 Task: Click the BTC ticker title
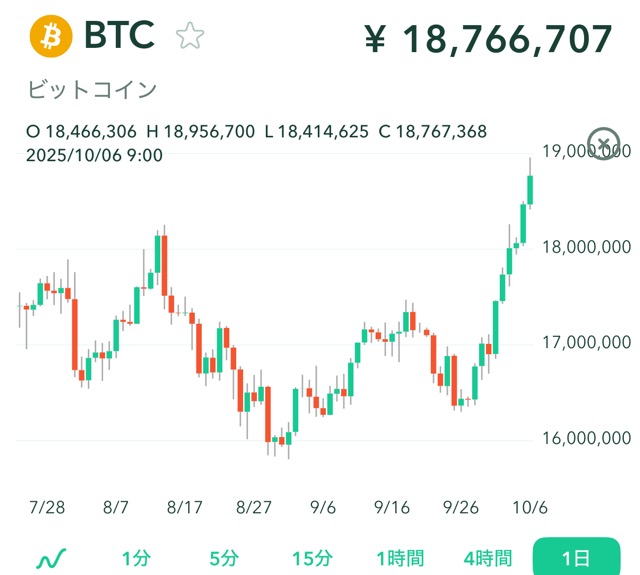pyautogui.click(x=119, y=36)
